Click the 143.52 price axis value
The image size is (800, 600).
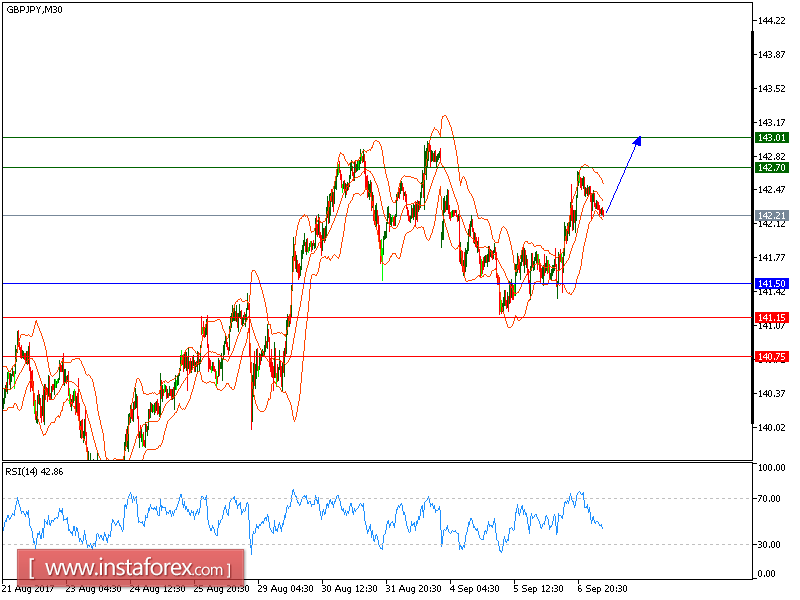(x=771, y=89)
